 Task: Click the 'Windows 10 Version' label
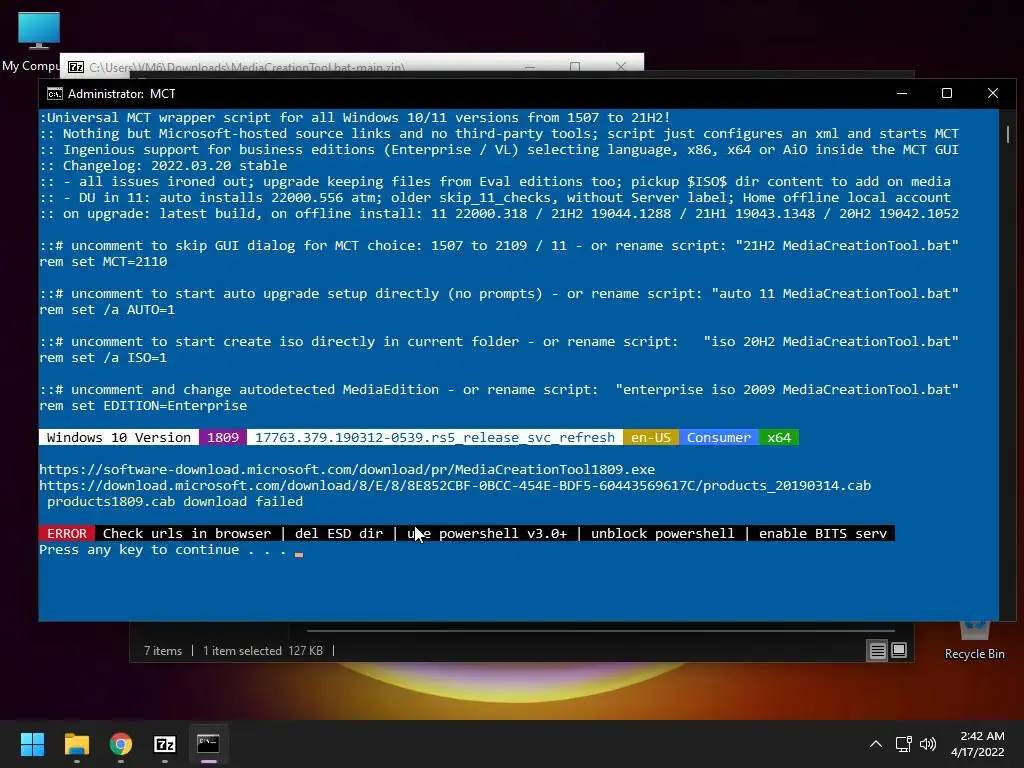119,438
